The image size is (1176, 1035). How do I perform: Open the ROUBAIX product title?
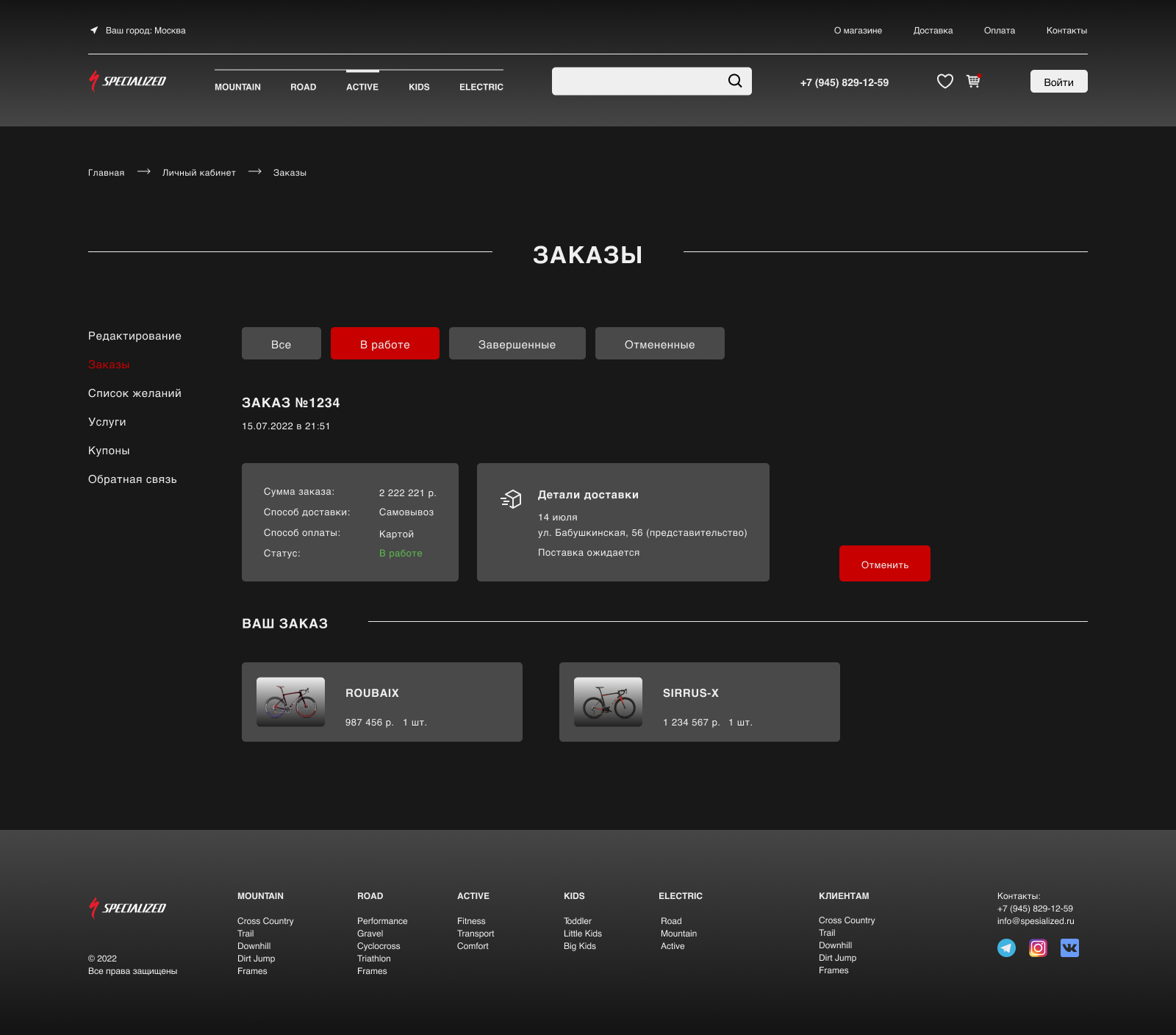[x=373, y=693]
